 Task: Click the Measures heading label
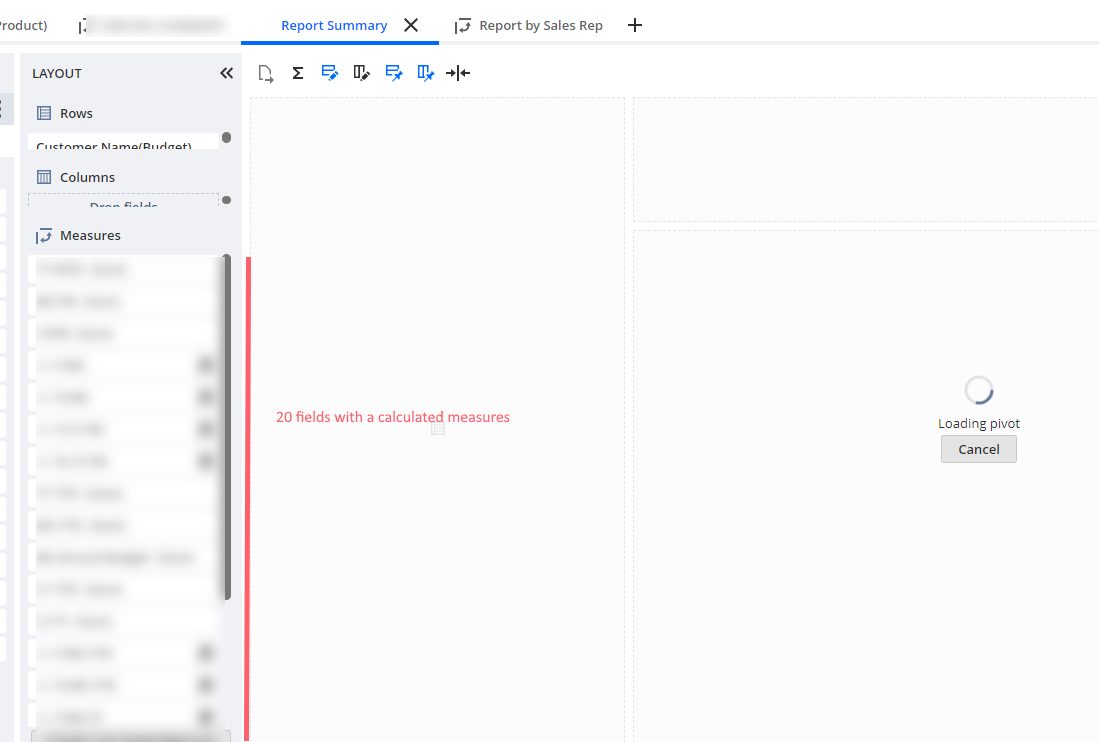pyautogui.click(x=90, y=235)
